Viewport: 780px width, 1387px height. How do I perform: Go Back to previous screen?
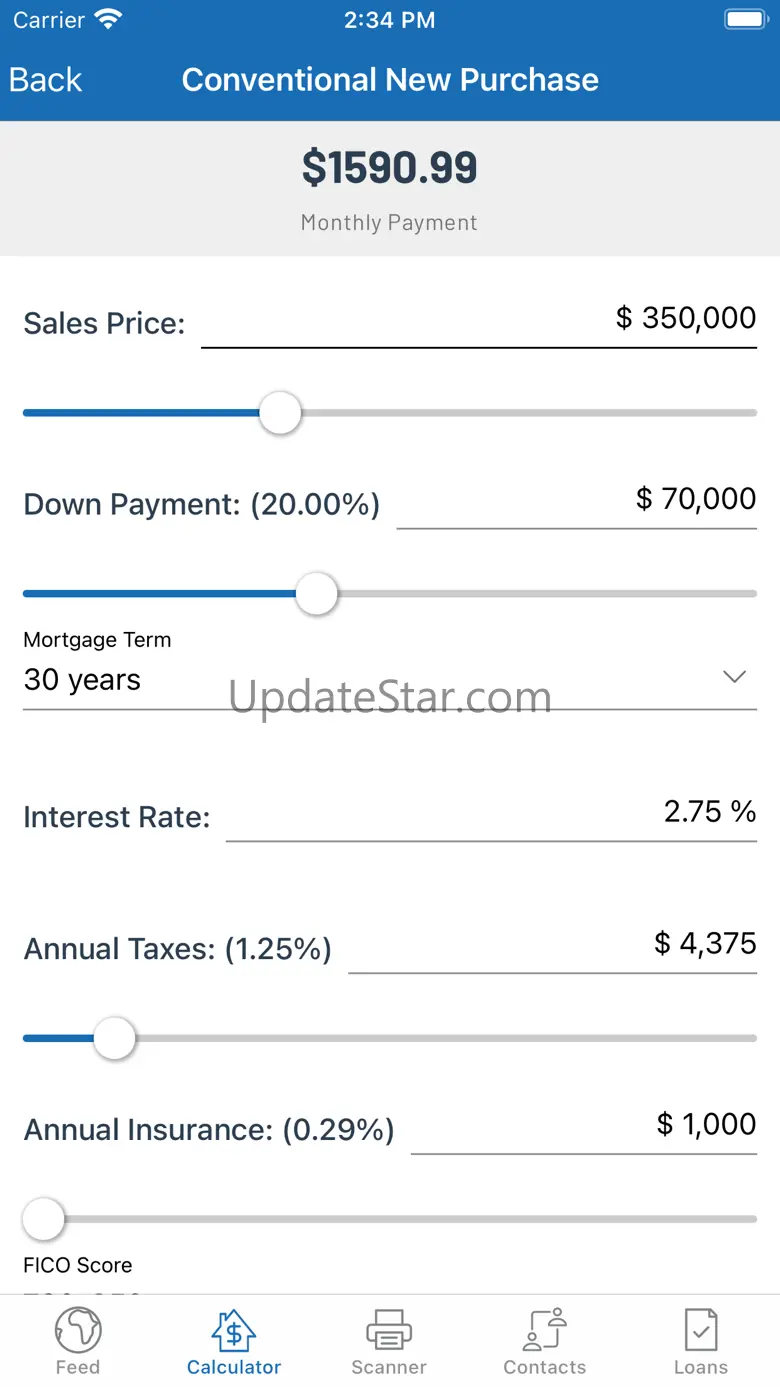click(x=46, y=80)
